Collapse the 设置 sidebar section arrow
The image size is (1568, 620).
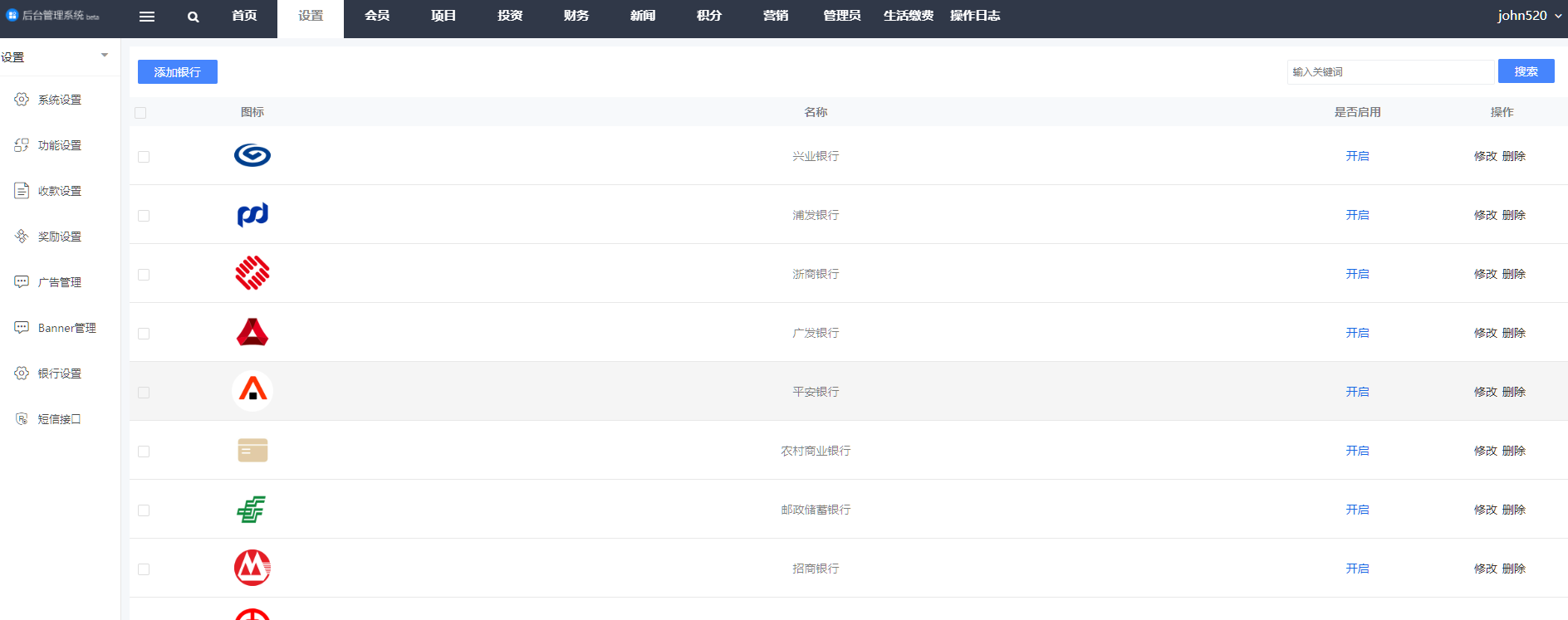point(105,56)
